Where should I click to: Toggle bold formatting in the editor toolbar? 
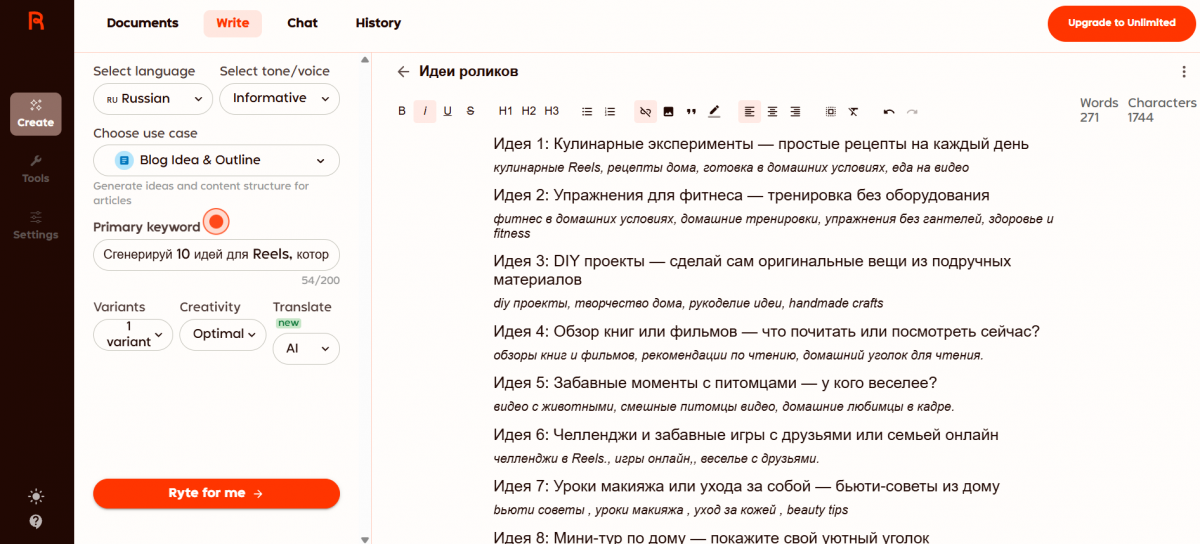pos(402,111)
